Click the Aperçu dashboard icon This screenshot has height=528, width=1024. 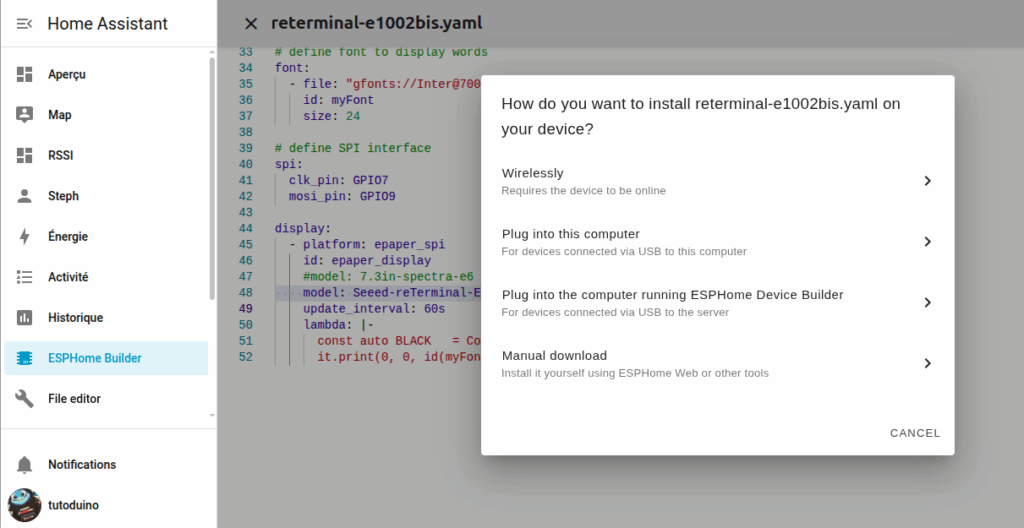pos(25,75)
